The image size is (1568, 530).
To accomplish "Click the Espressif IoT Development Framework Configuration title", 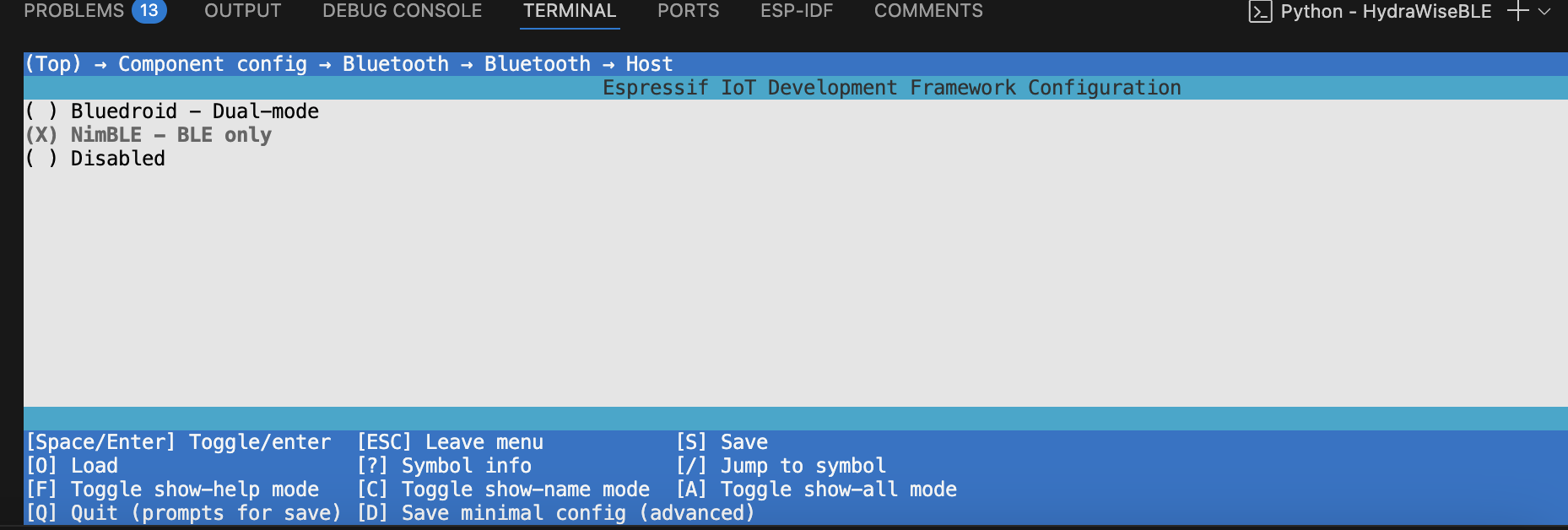I will (890, 87).
